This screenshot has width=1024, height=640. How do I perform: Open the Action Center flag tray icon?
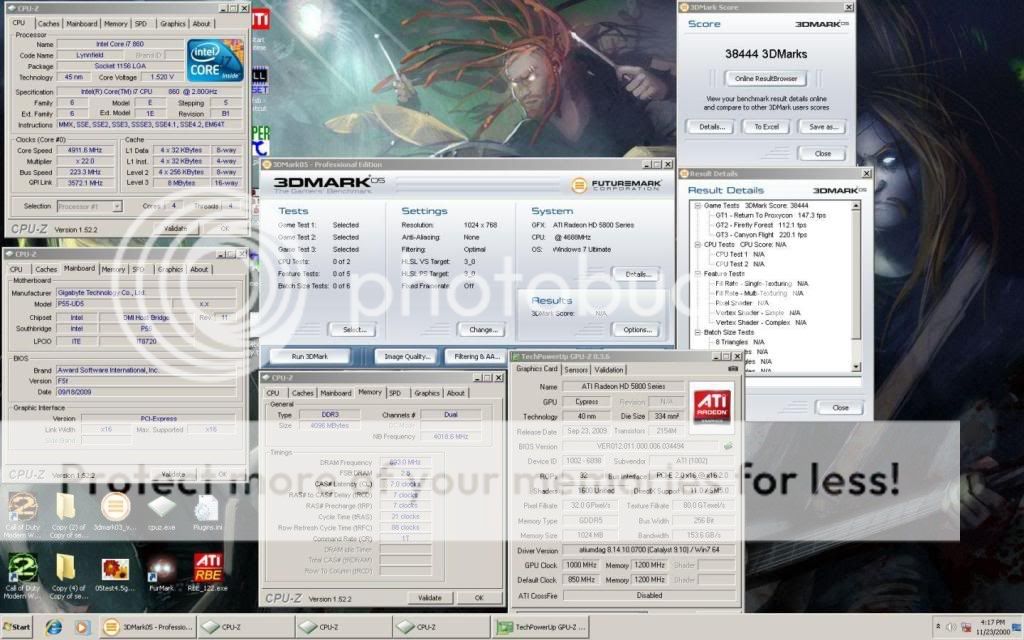pos(967,628)
